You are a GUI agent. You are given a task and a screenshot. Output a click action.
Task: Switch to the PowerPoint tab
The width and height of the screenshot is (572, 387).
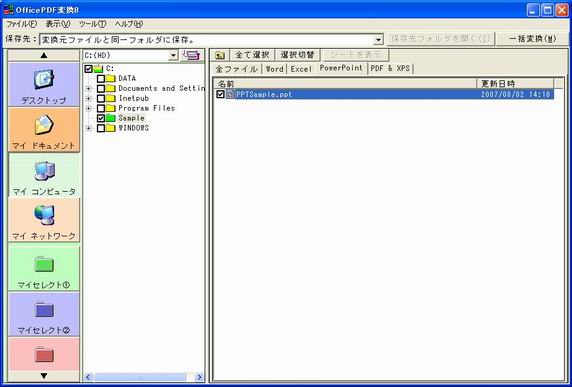coord(341,68)
